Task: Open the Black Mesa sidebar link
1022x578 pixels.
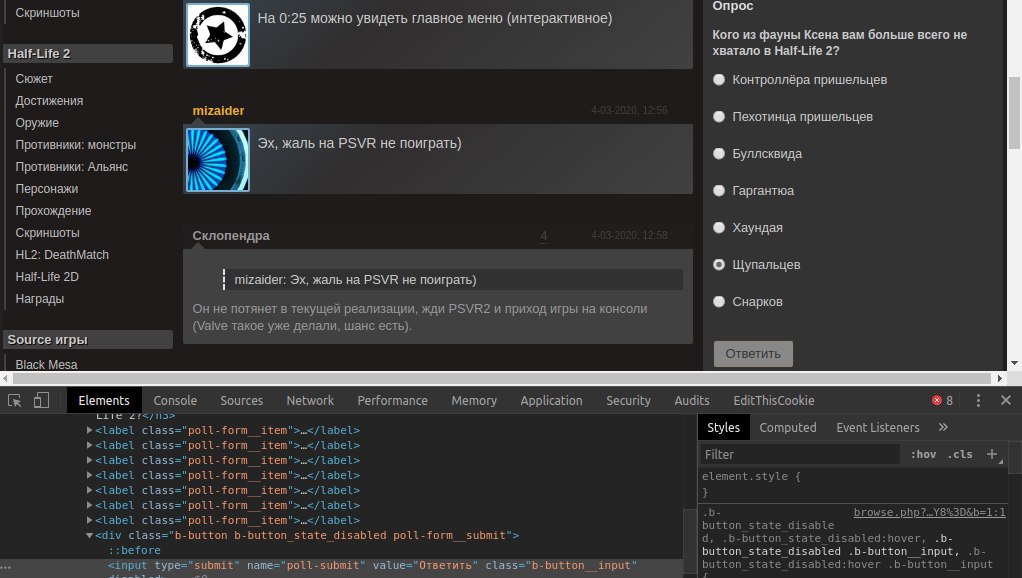Action: click(46, 364)
